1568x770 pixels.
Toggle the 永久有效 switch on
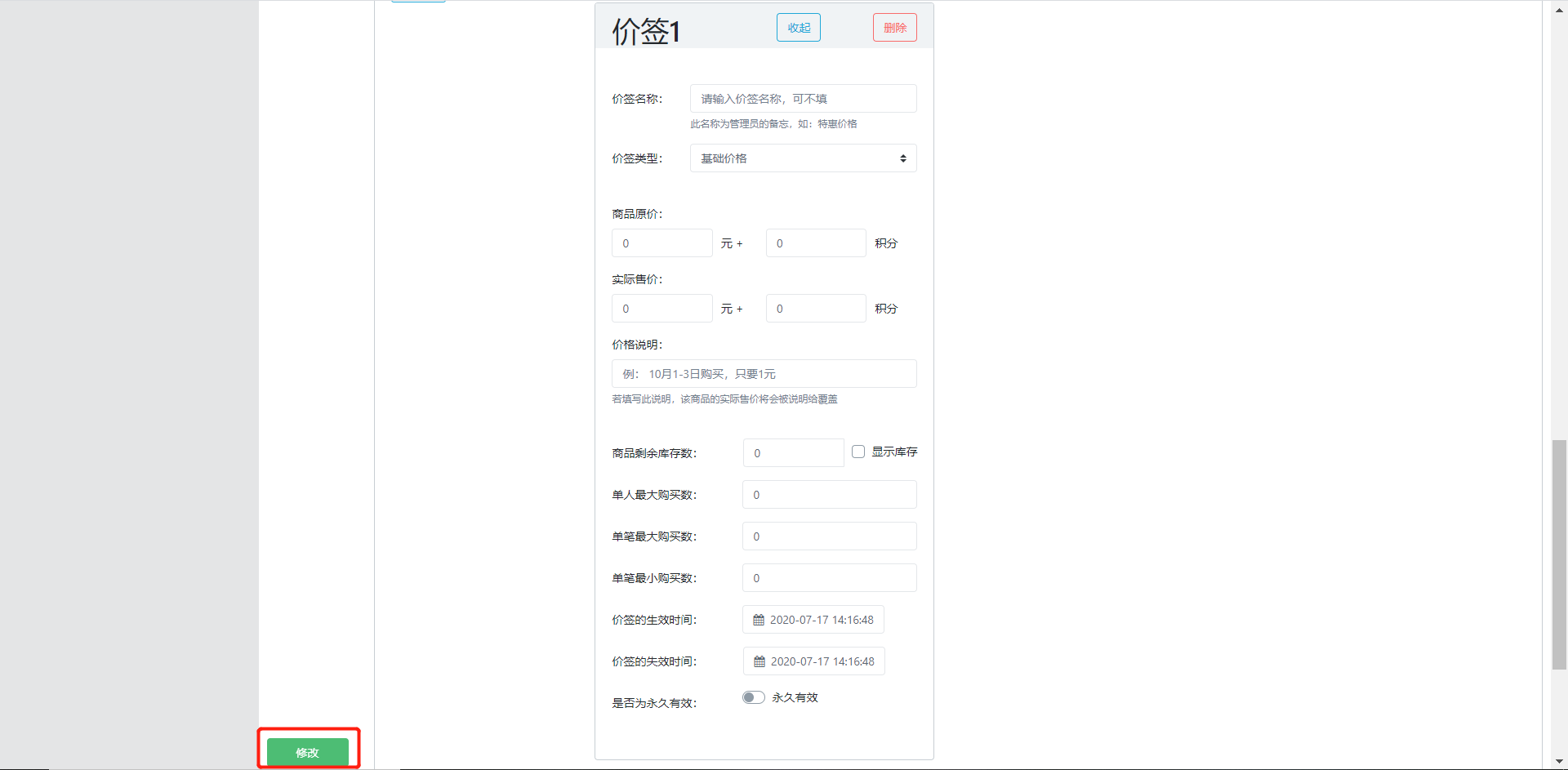[753, 697]
